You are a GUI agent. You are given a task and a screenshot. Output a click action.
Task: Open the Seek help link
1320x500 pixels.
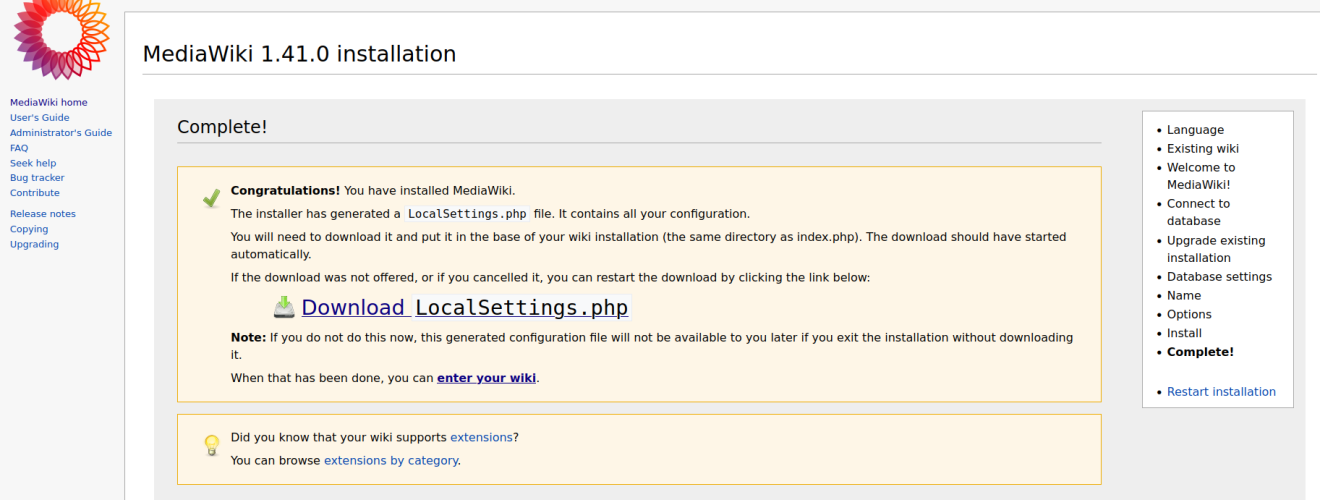pyautogui.click(x=33, y=162)
